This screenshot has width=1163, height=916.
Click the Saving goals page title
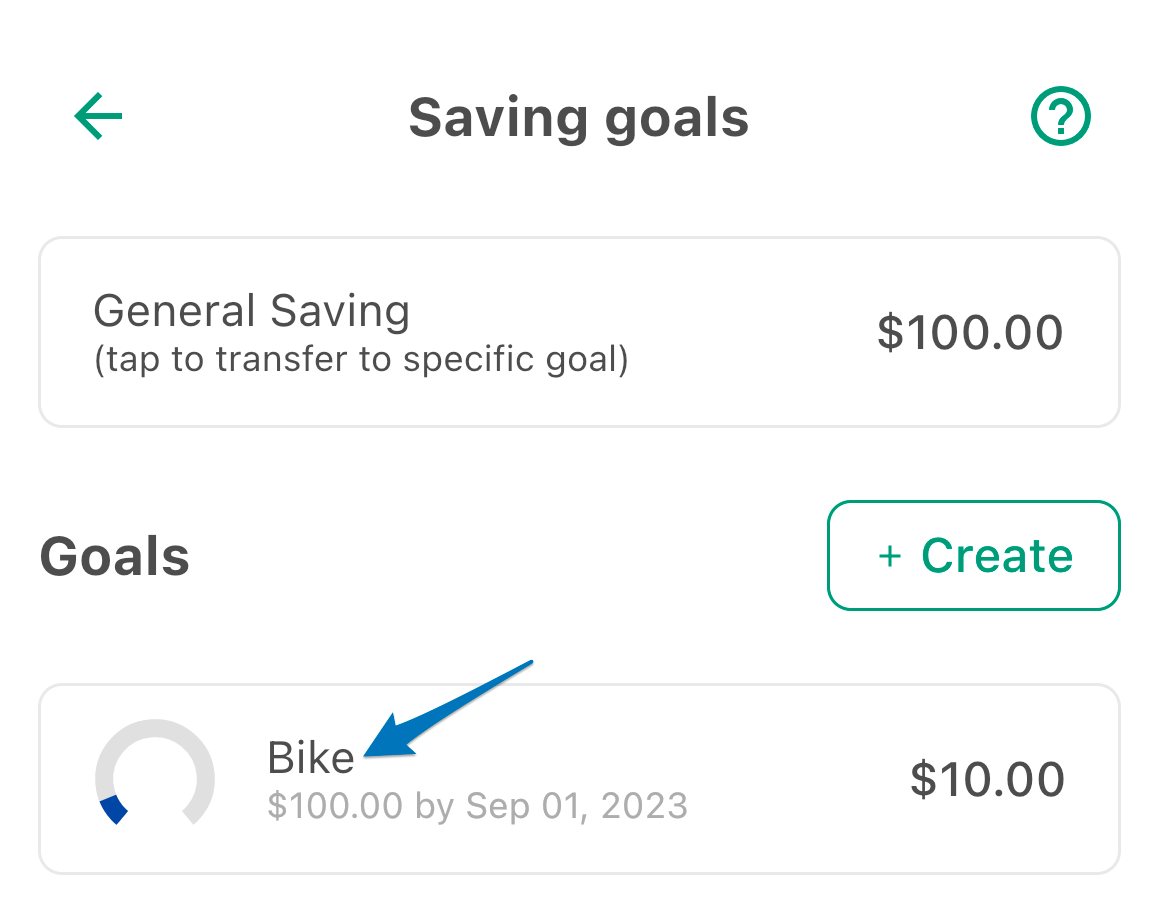[579, 119]
